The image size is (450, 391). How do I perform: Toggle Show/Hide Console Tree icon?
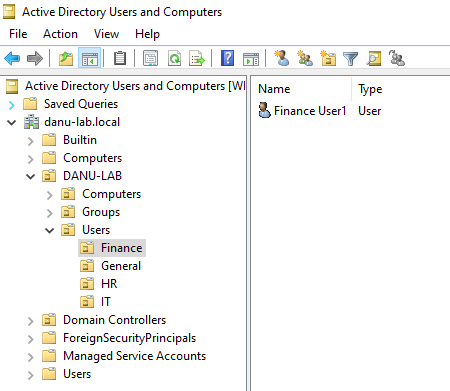[x=89, y=59]
